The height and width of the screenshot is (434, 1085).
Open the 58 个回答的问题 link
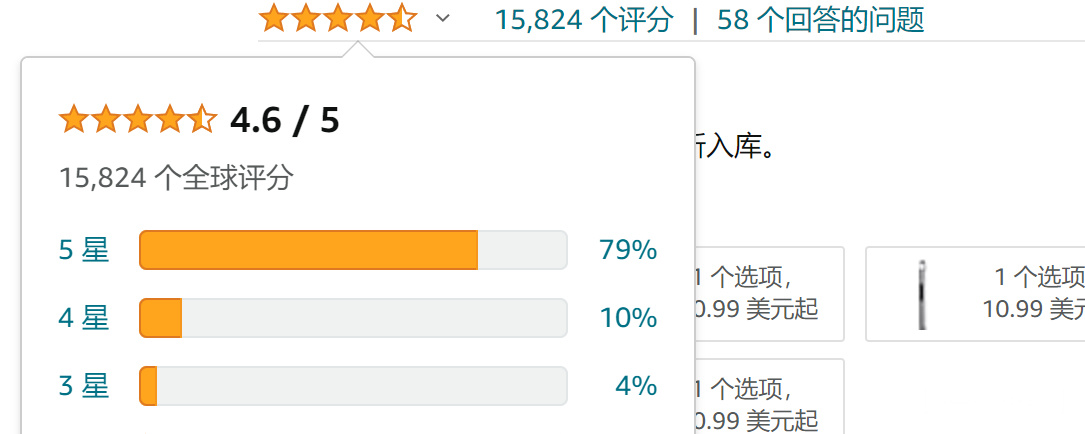[x=821, y=19]
